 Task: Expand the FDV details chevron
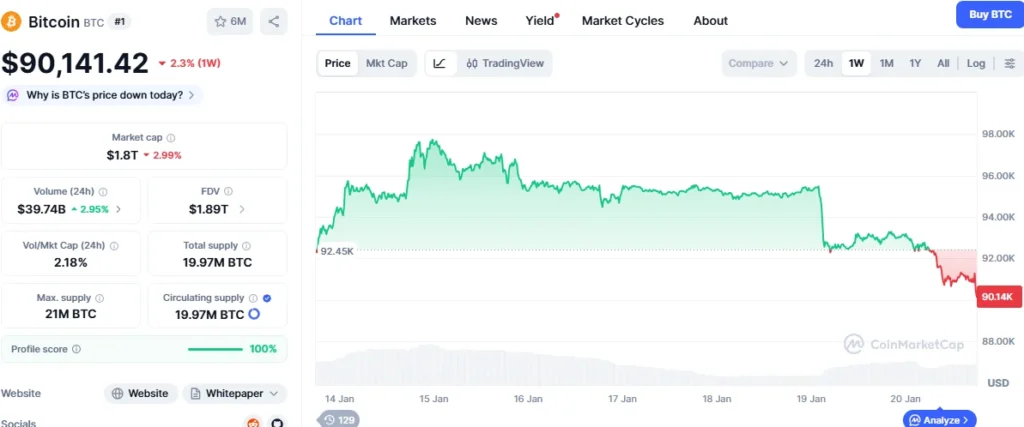coord(242,209)
